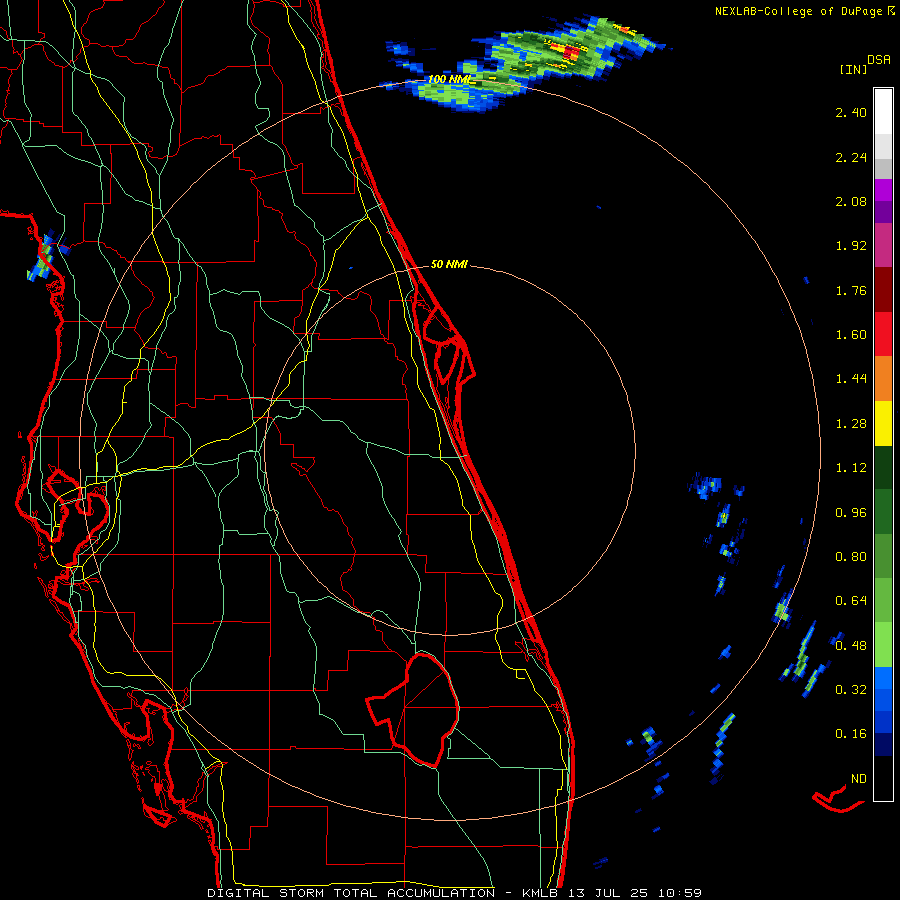This screenshot has width=900, height=900.
Task: Click the legend value 2.24
Action: tap(851, 157)
